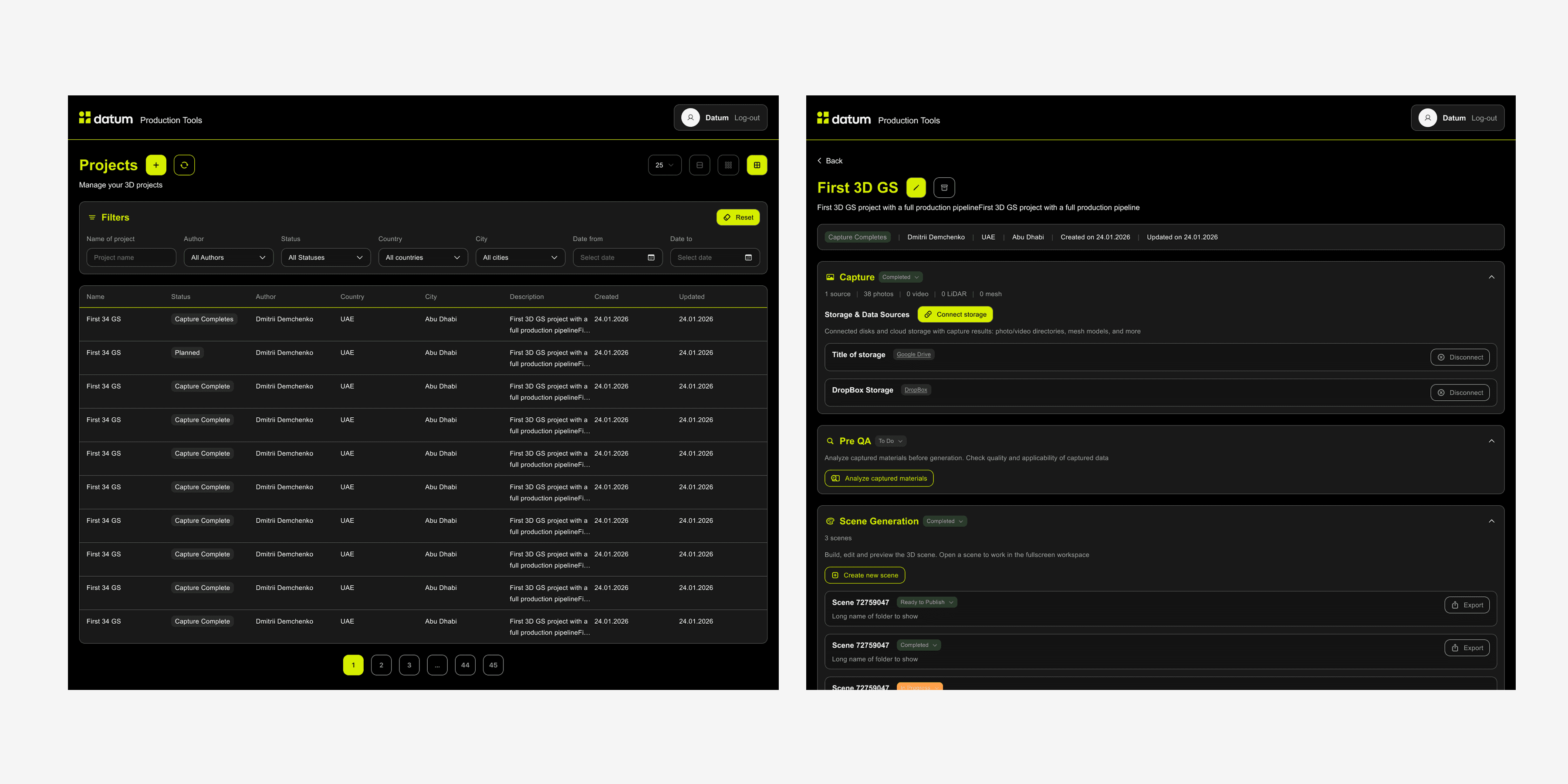Screen dimensions: 1568x784
Task: Open the All Statuses dropdown
Action: pos(325,257)
